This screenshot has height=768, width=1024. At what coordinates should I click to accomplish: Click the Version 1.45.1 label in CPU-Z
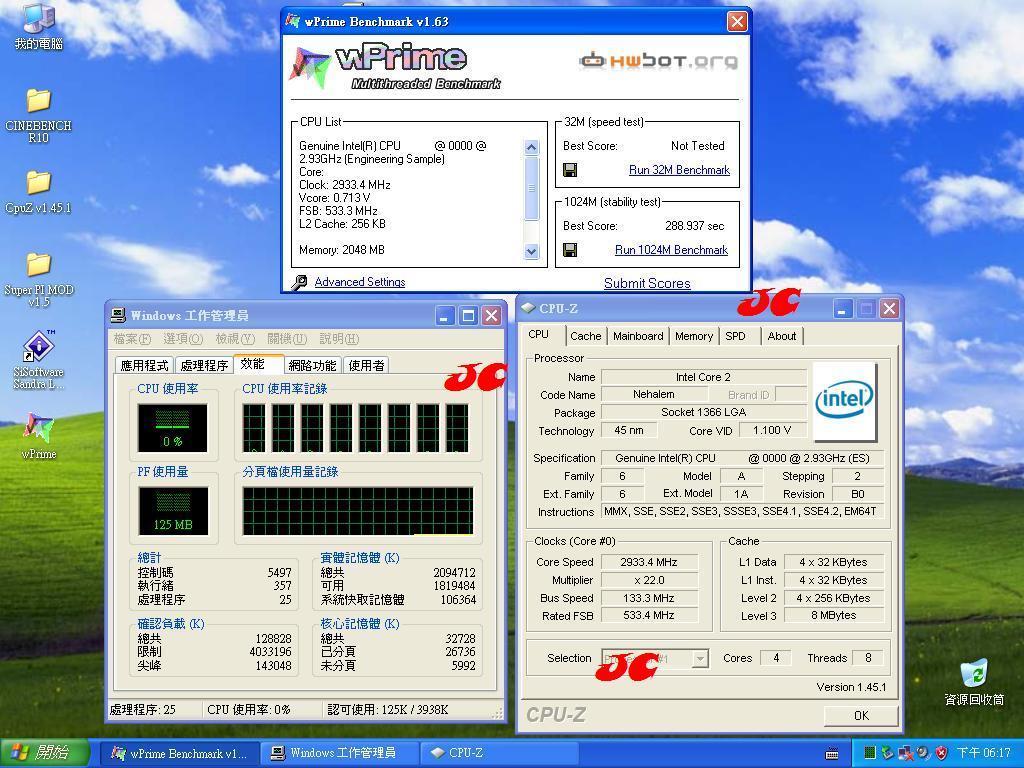pyautogui.click(x=851, y=687)
